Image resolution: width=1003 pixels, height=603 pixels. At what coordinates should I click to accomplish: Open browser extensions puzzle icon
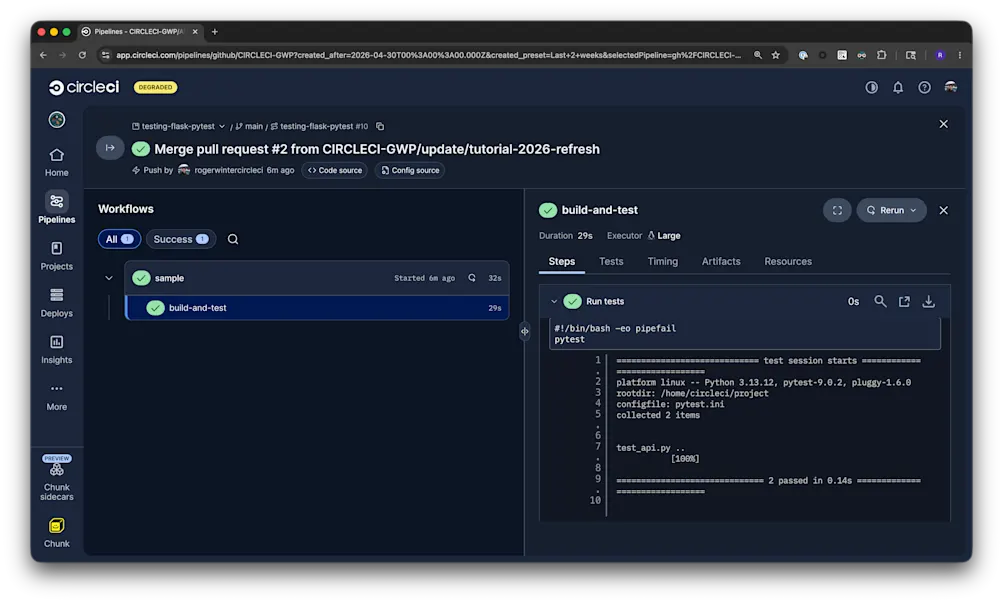pos(881,55)
